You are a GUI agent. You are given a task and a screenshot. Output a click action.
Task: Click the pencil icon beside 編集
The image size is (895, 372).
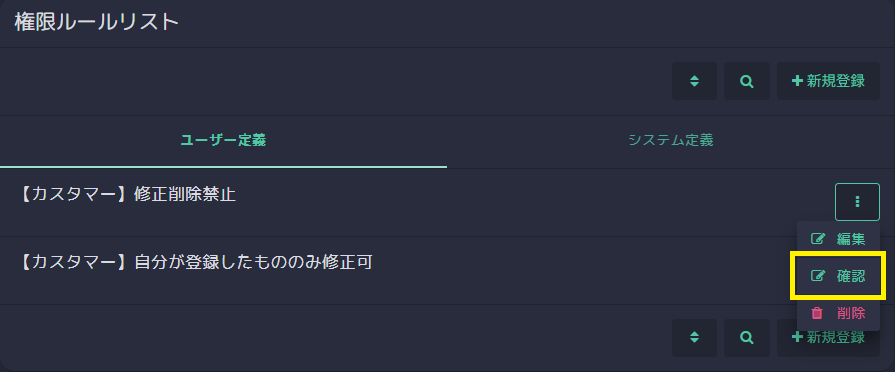tap(818, 239)
